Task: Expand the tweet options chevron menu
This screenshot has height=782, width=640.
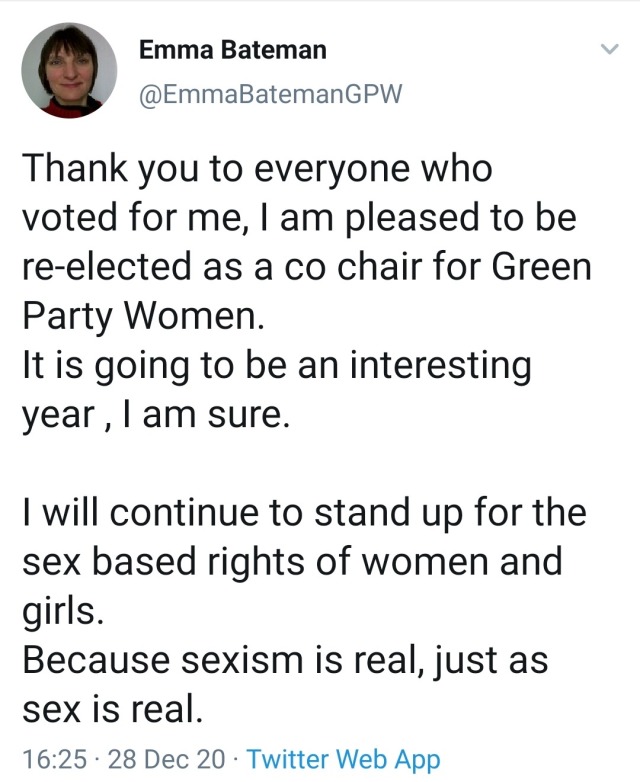Action: [x=607, y=50]
